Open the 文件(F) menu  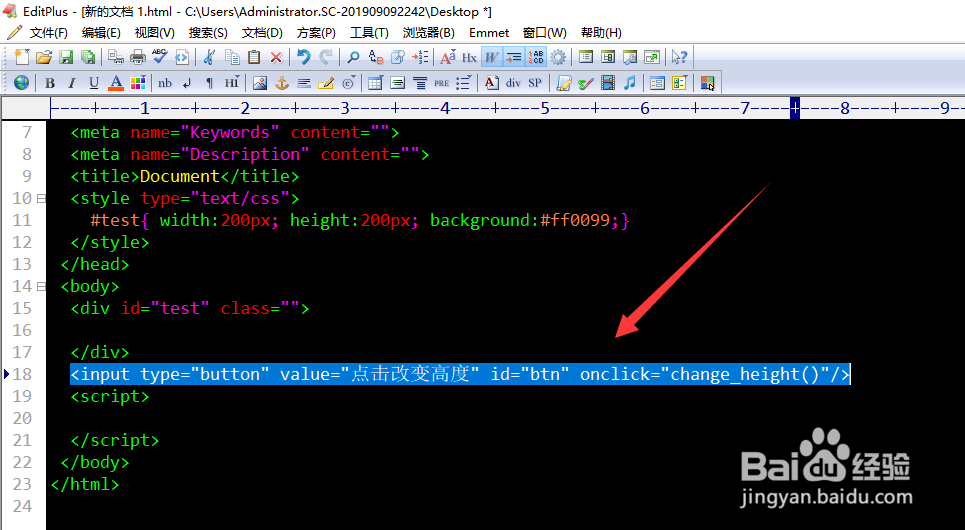49,33
